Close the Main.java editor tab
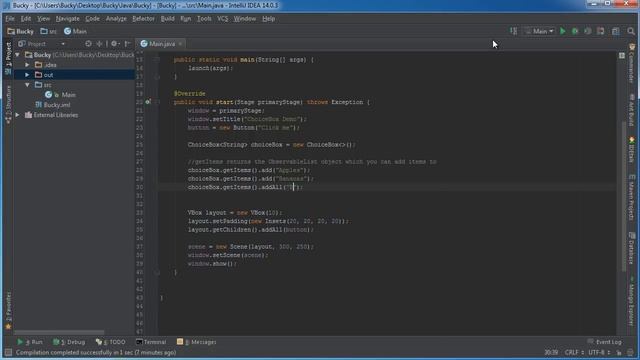640x360 pixels. click(x=180, y=44)
